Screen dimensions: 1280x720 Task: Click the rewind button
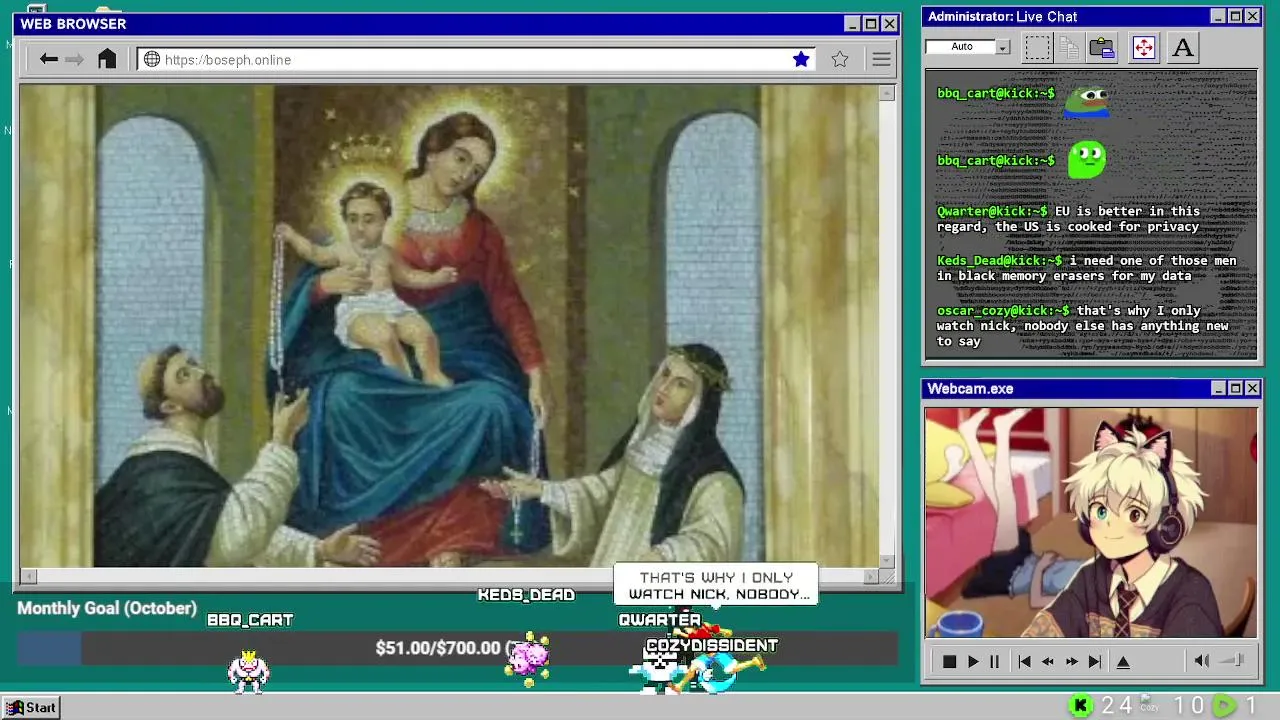coord(1048,661)
